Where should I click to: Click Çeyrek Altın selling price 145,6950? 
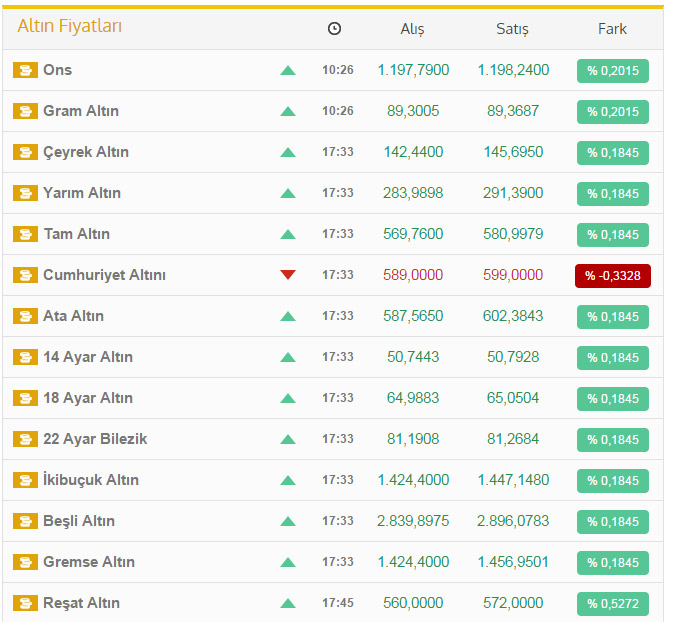tap(513, 152)
